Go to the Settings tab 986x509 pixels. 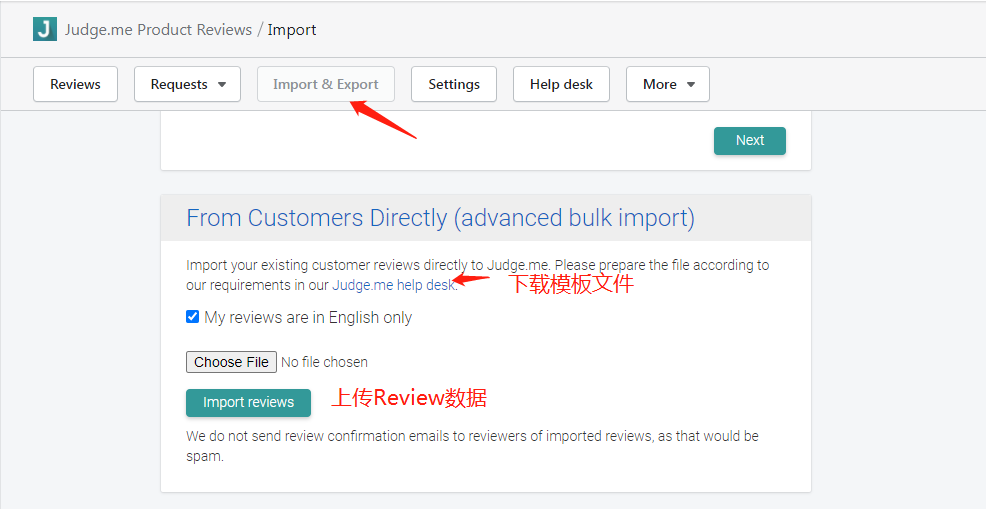click(x=454, y=84)
